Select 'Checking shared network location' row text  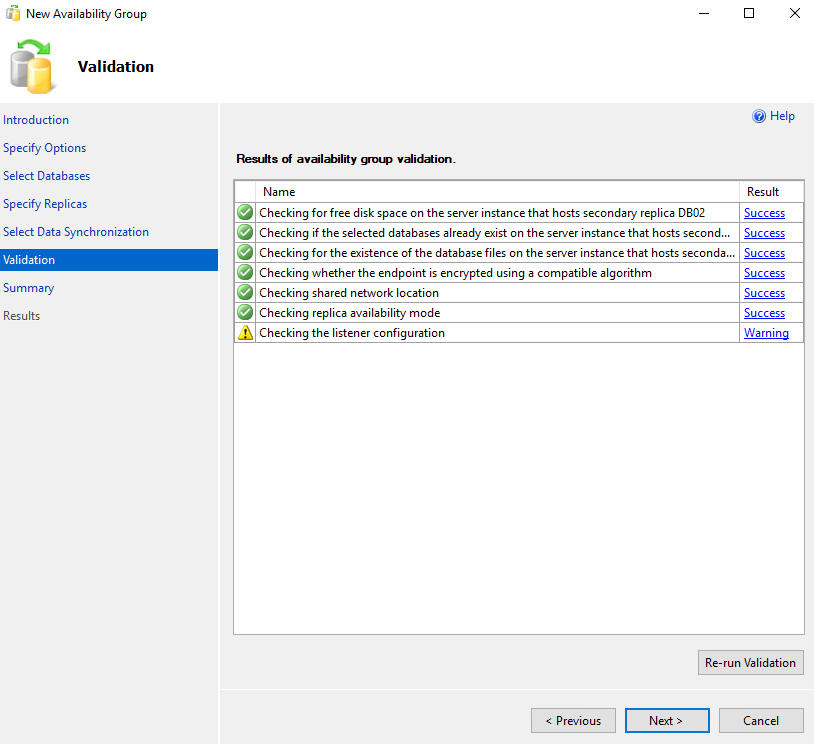(349, 293)
